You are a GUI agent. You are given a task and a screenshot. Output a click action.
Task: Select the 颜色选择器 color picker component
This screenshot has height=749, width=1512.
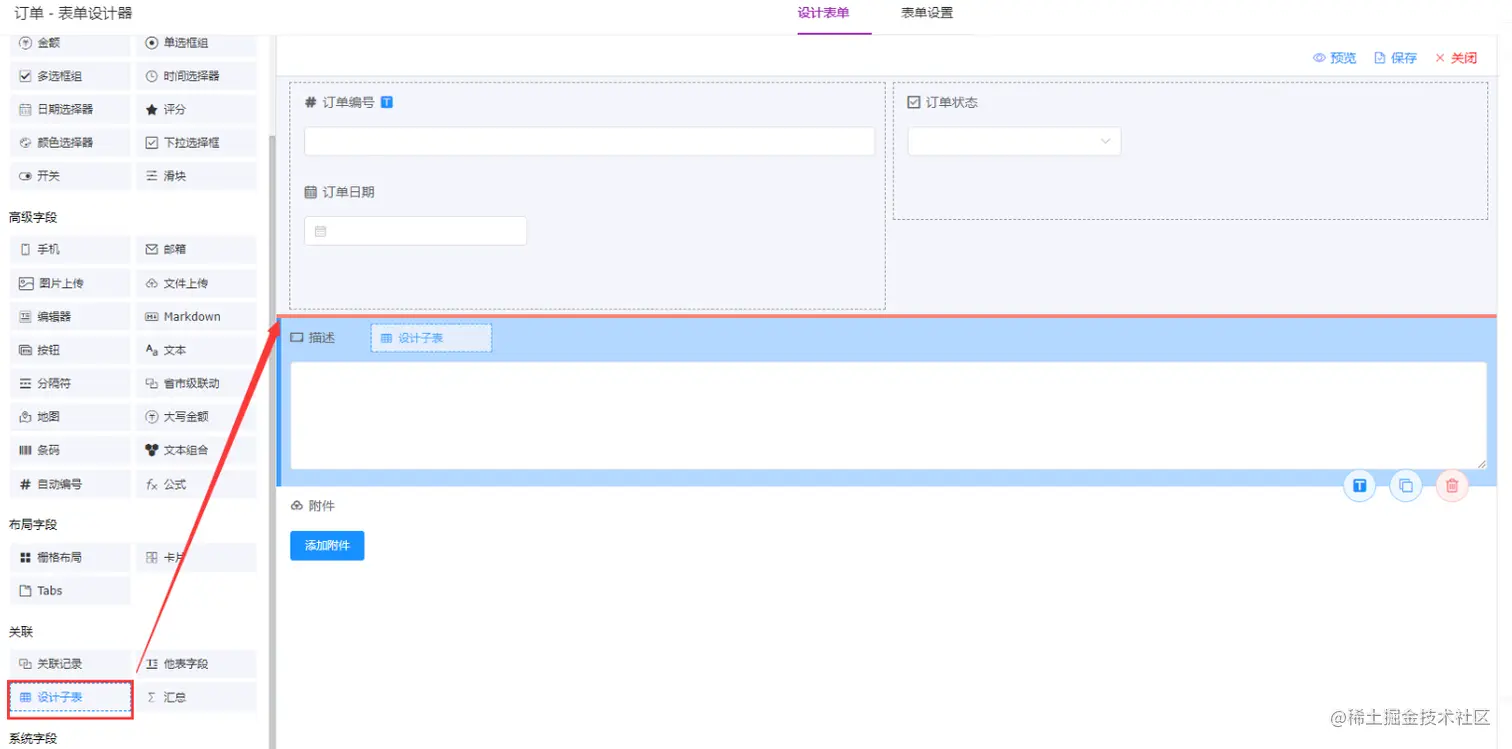[70, 143]
